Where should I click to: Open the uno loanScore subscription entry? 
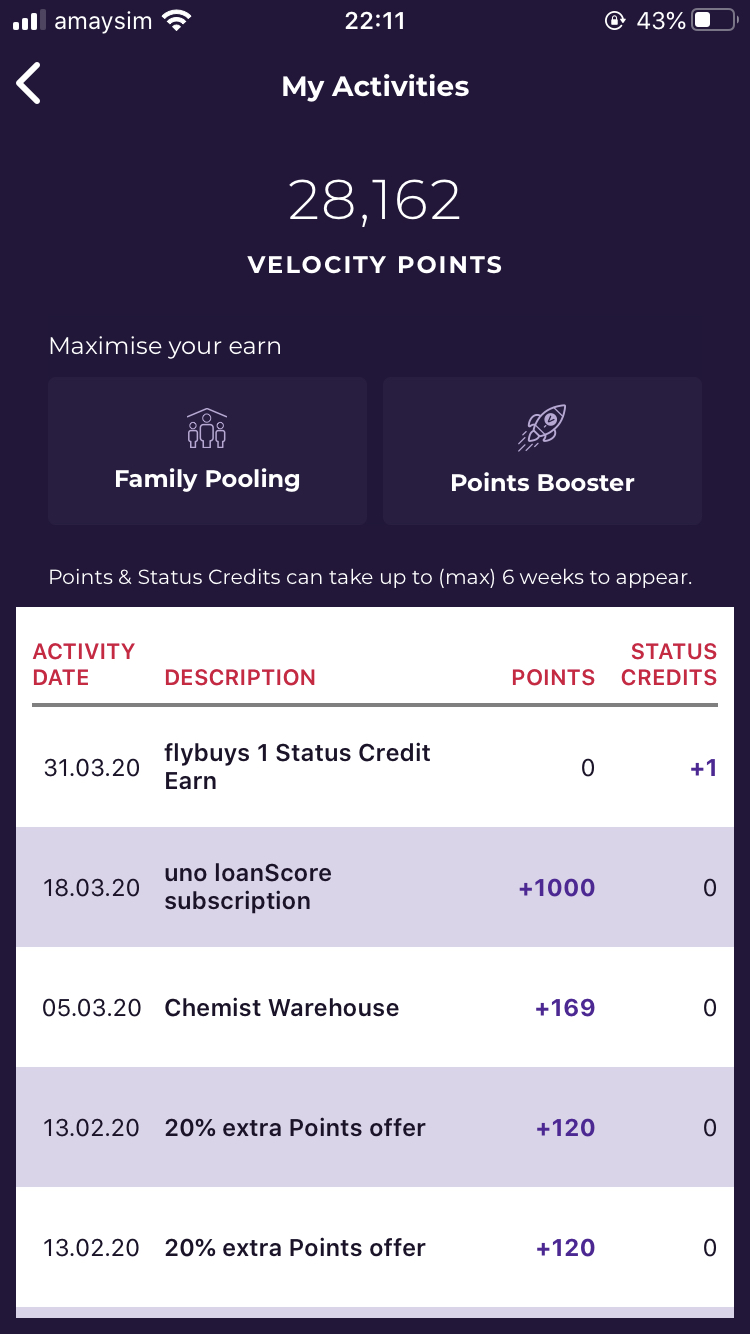[x=375, y=887]
